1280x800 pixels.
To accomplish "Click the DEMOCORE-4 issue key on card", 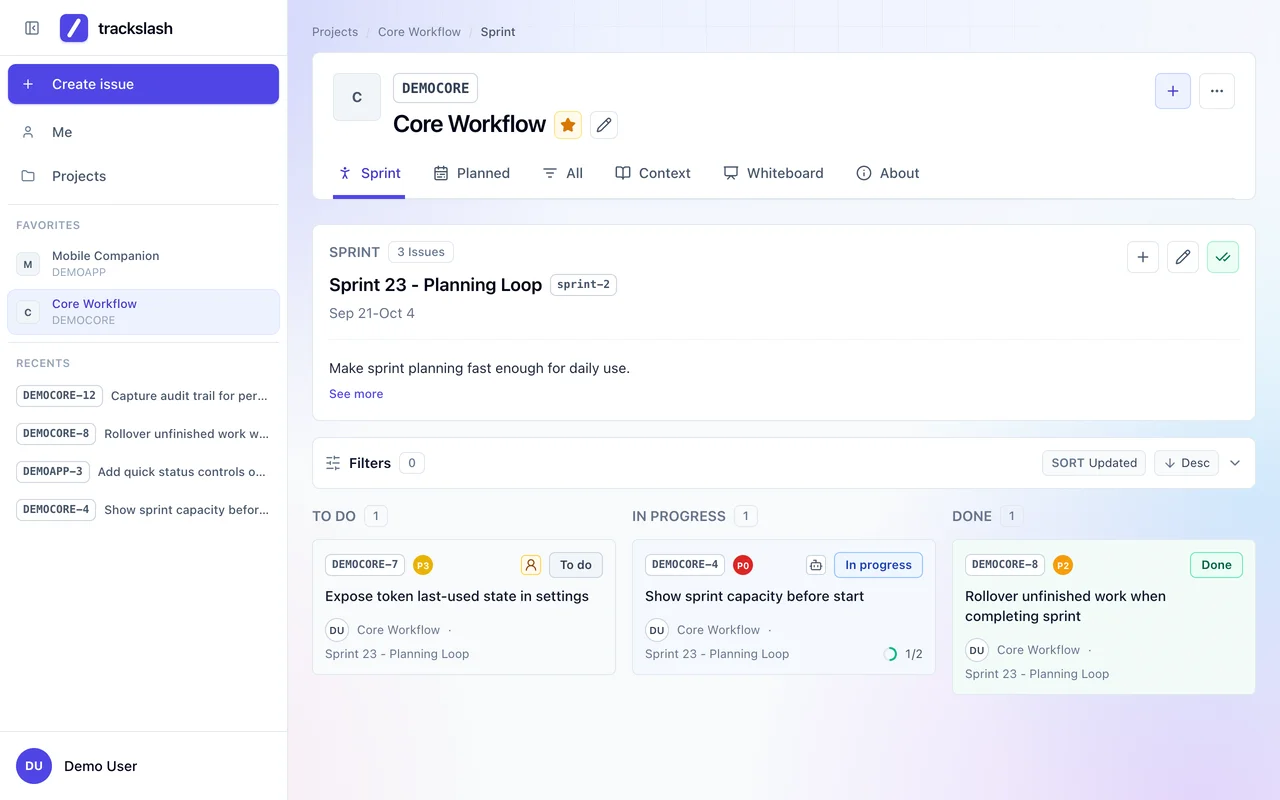I will (685, 565).
